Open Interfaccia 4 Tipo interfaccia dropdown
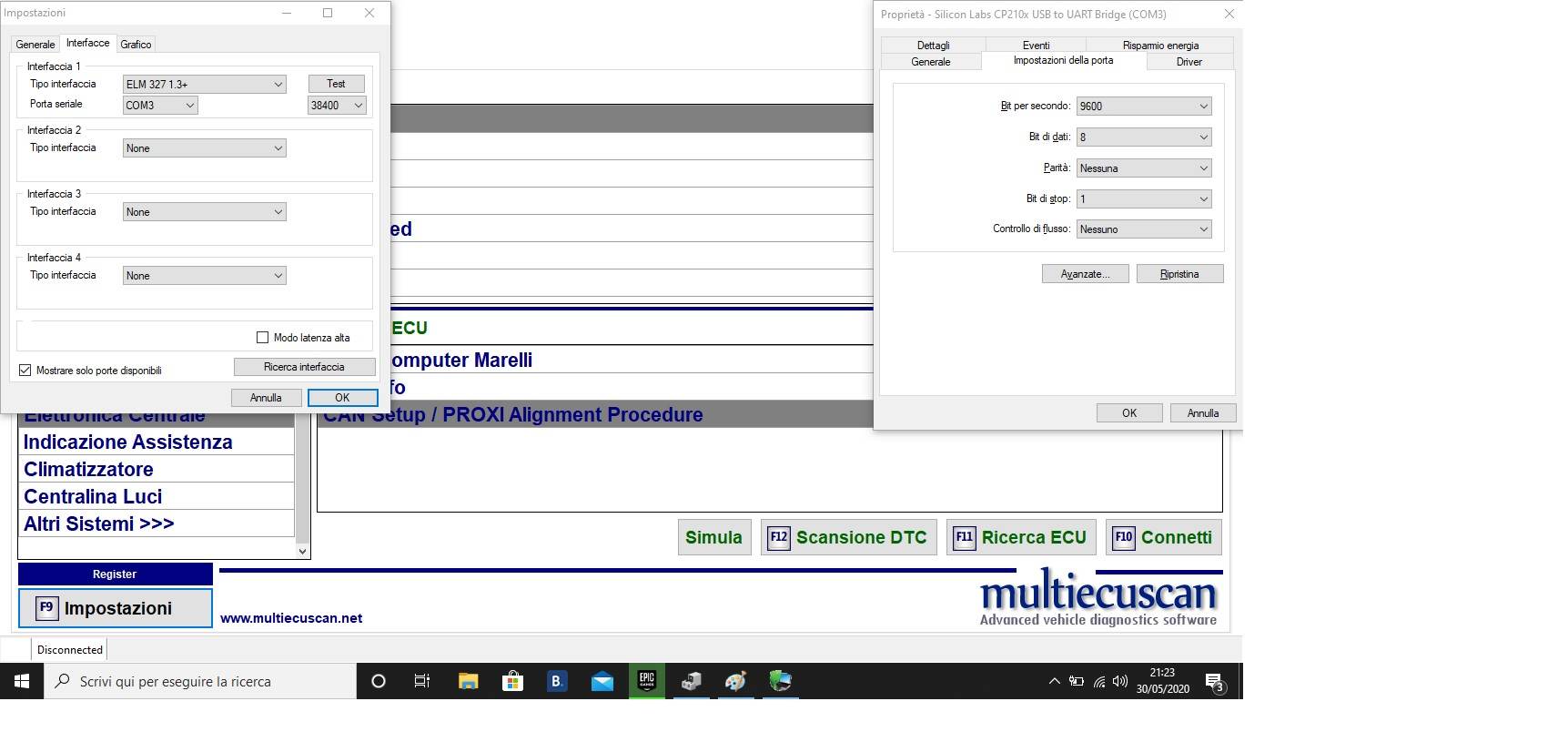1568x742 pixels. [205, 275]
